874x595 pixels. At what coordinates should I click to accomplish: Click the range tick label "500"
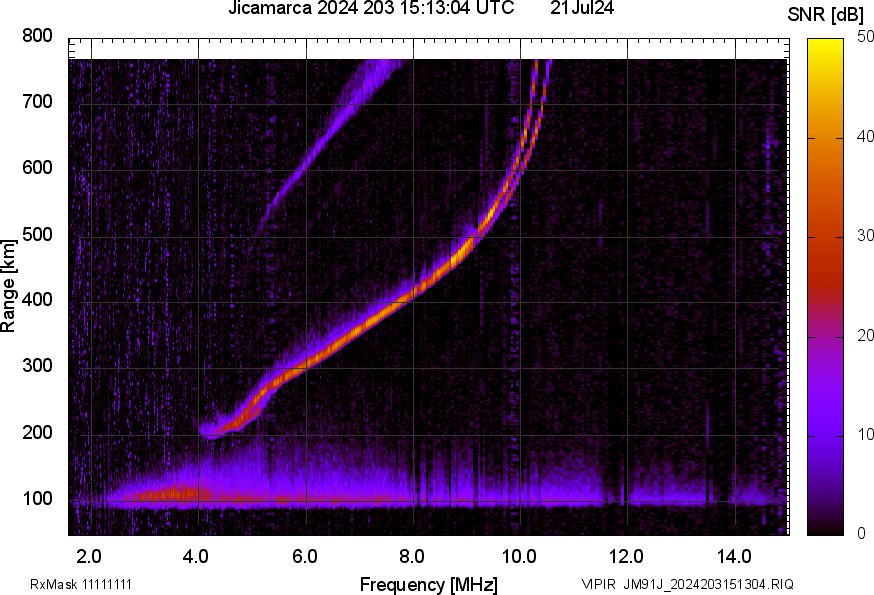pyautogui.click(x=37, y=234)
